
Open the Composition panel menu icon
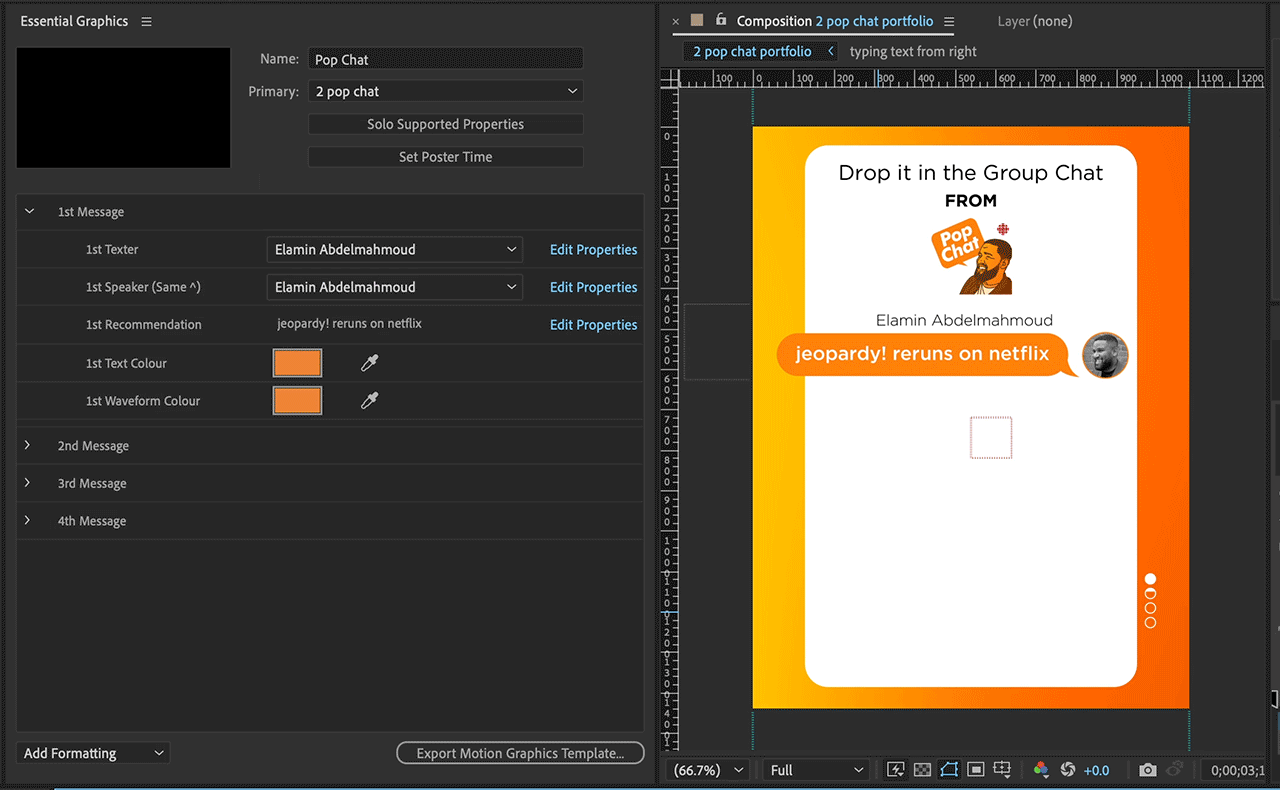click(949, 21)
